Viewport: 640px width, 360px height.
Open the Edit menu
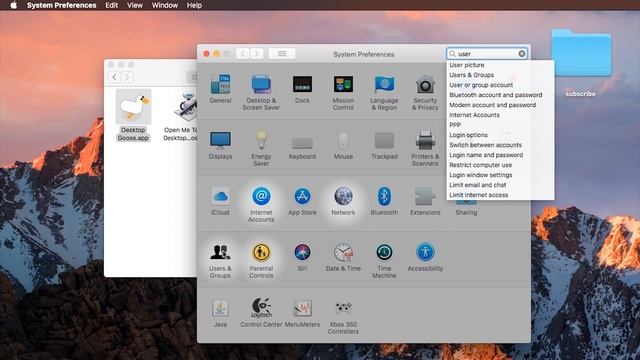[111, 5]
